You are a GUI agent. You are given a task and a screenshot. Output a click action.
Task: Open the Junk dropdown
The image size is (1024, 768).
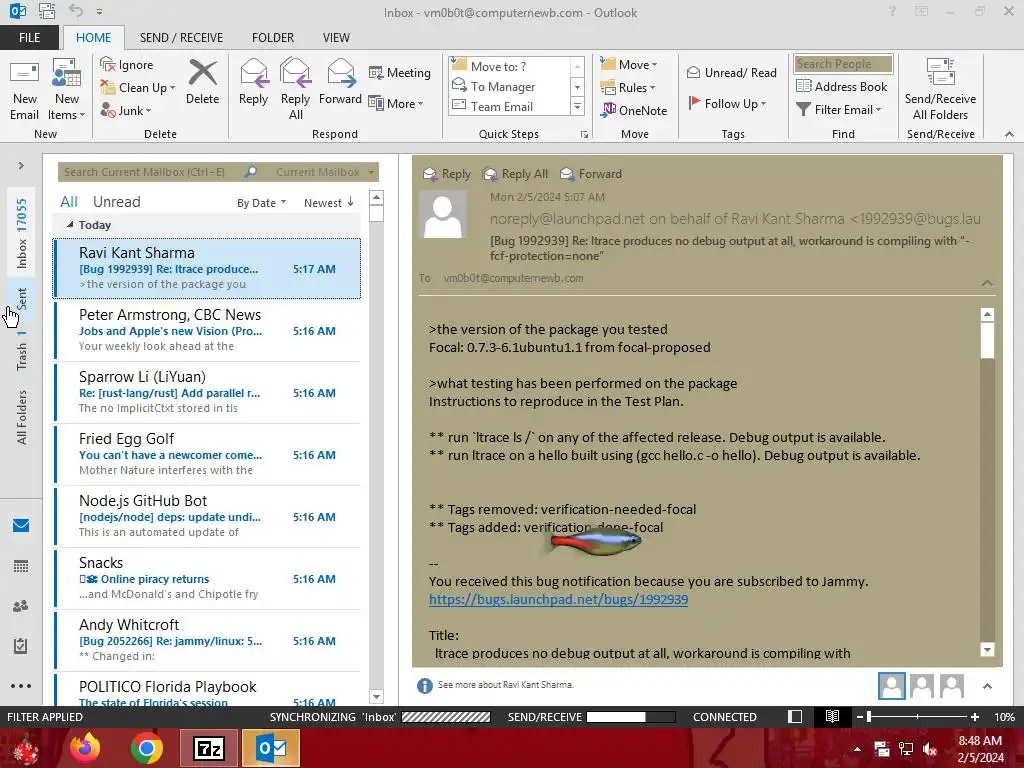click(125, 110)
